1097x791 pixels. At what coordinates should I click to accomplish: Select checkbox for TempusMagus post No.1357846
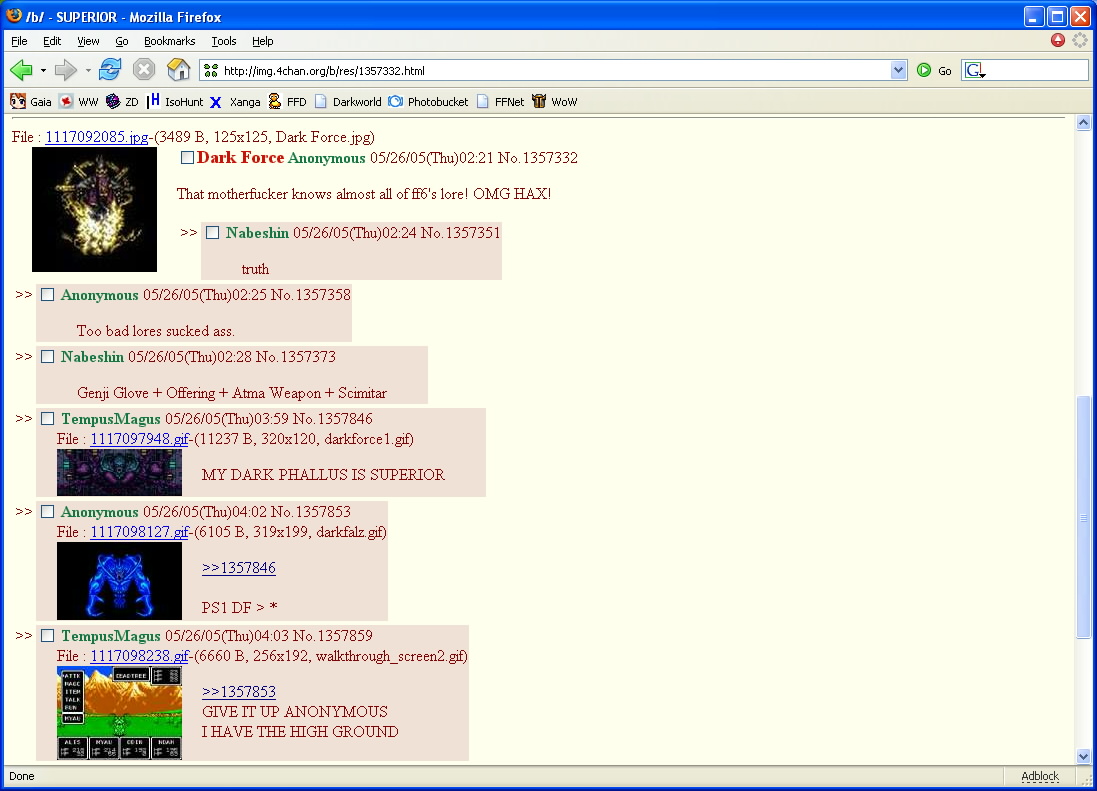point(47,419)
